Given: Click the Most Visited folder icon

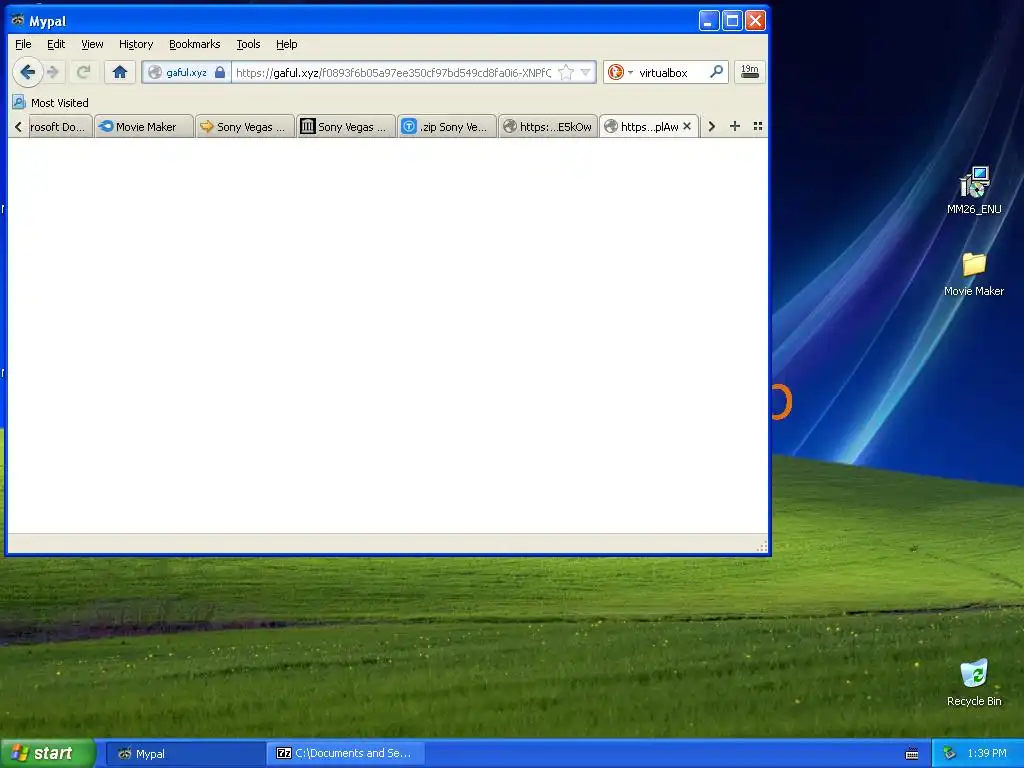Looking at the screenshot, I should click(x=19, y=103).
